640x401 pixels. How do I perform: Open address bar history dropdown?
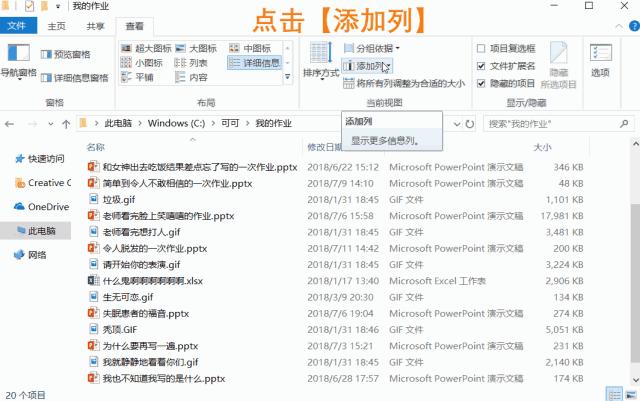point(457,124)
